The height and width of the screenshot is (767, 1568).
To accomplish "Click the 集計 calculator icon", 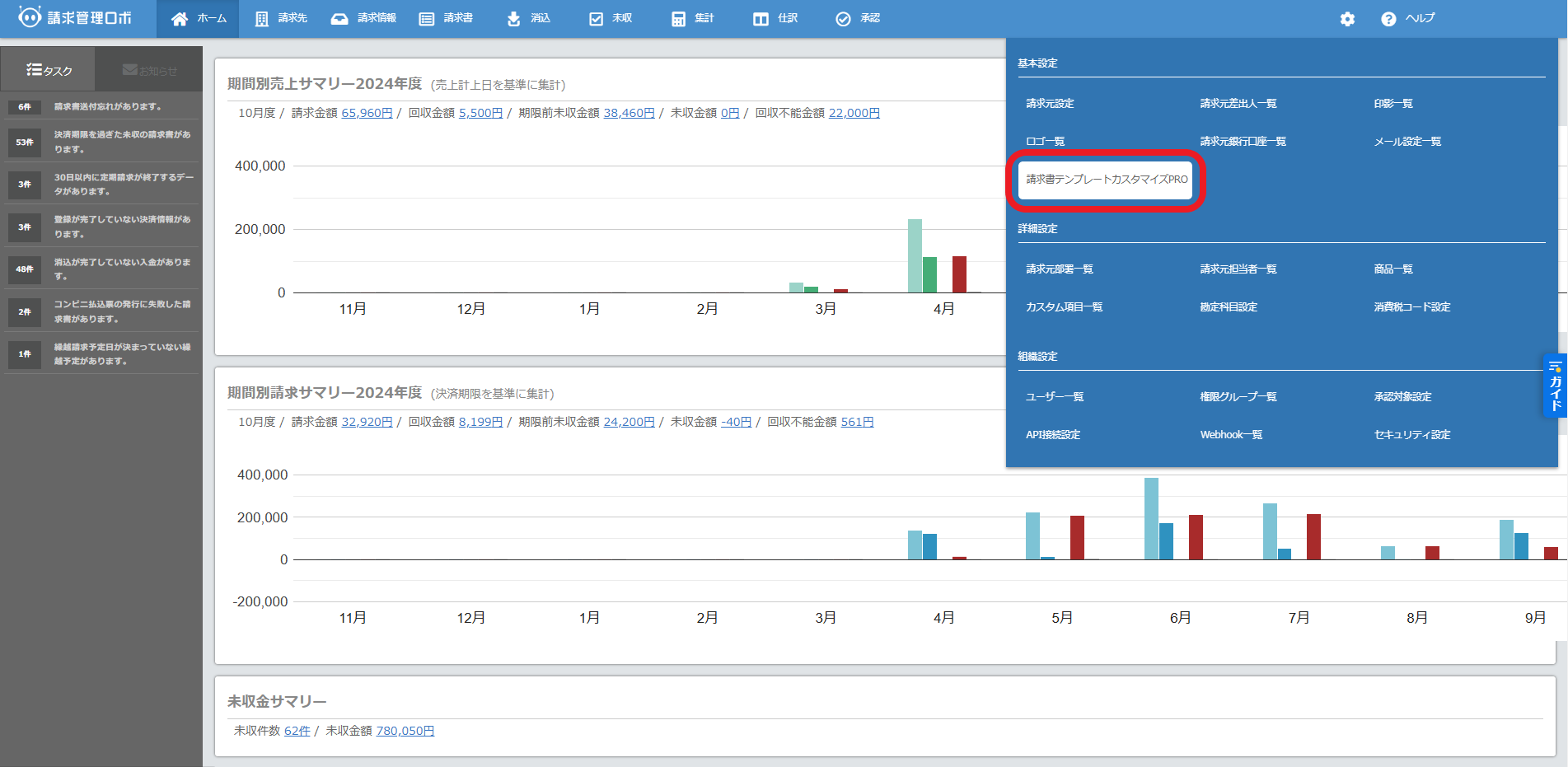I will pyautogui.click(x=678, y=19).
